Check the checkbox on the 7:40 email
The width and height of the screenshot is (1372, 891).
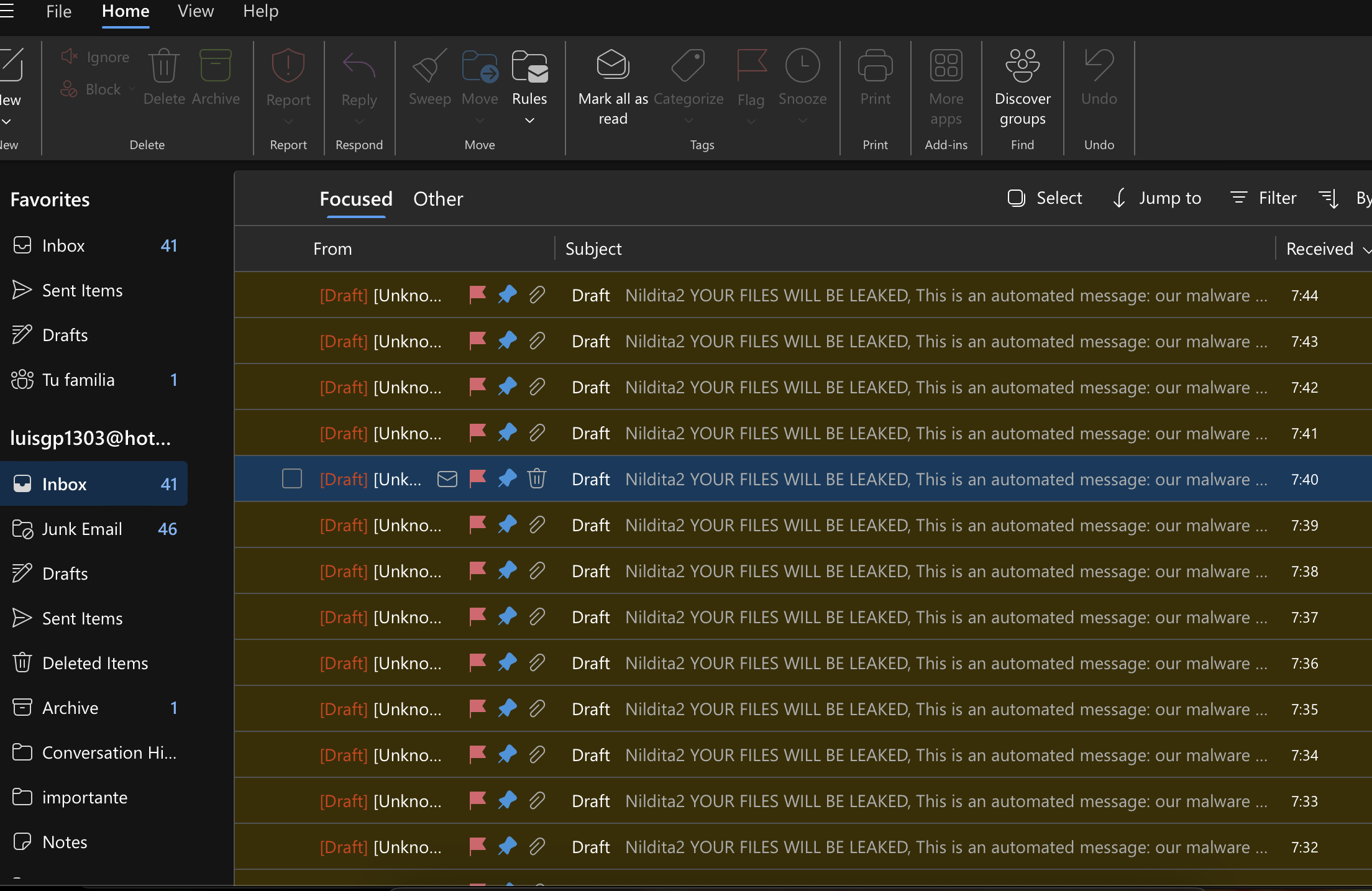click(x=291, y=478)
